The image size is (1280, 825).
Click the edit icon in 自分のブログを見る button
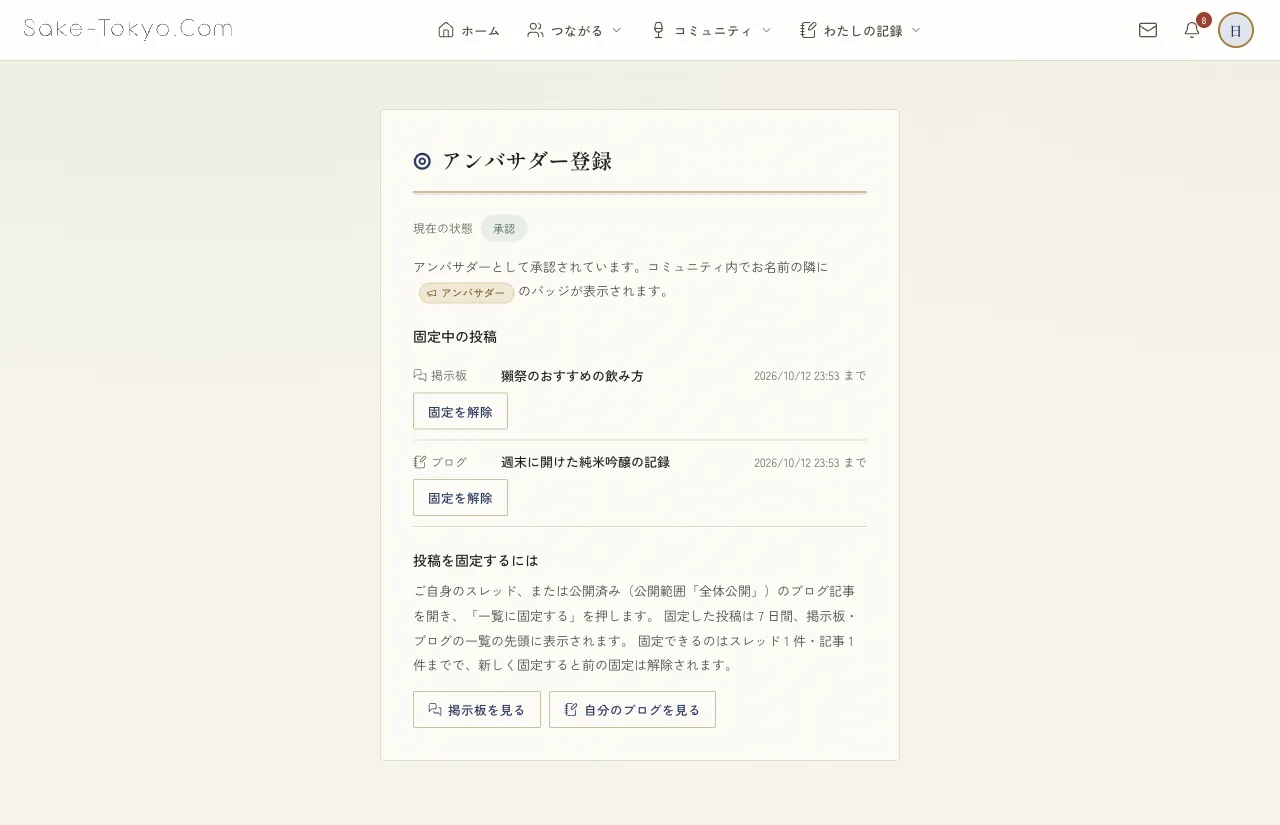point(571,710)
